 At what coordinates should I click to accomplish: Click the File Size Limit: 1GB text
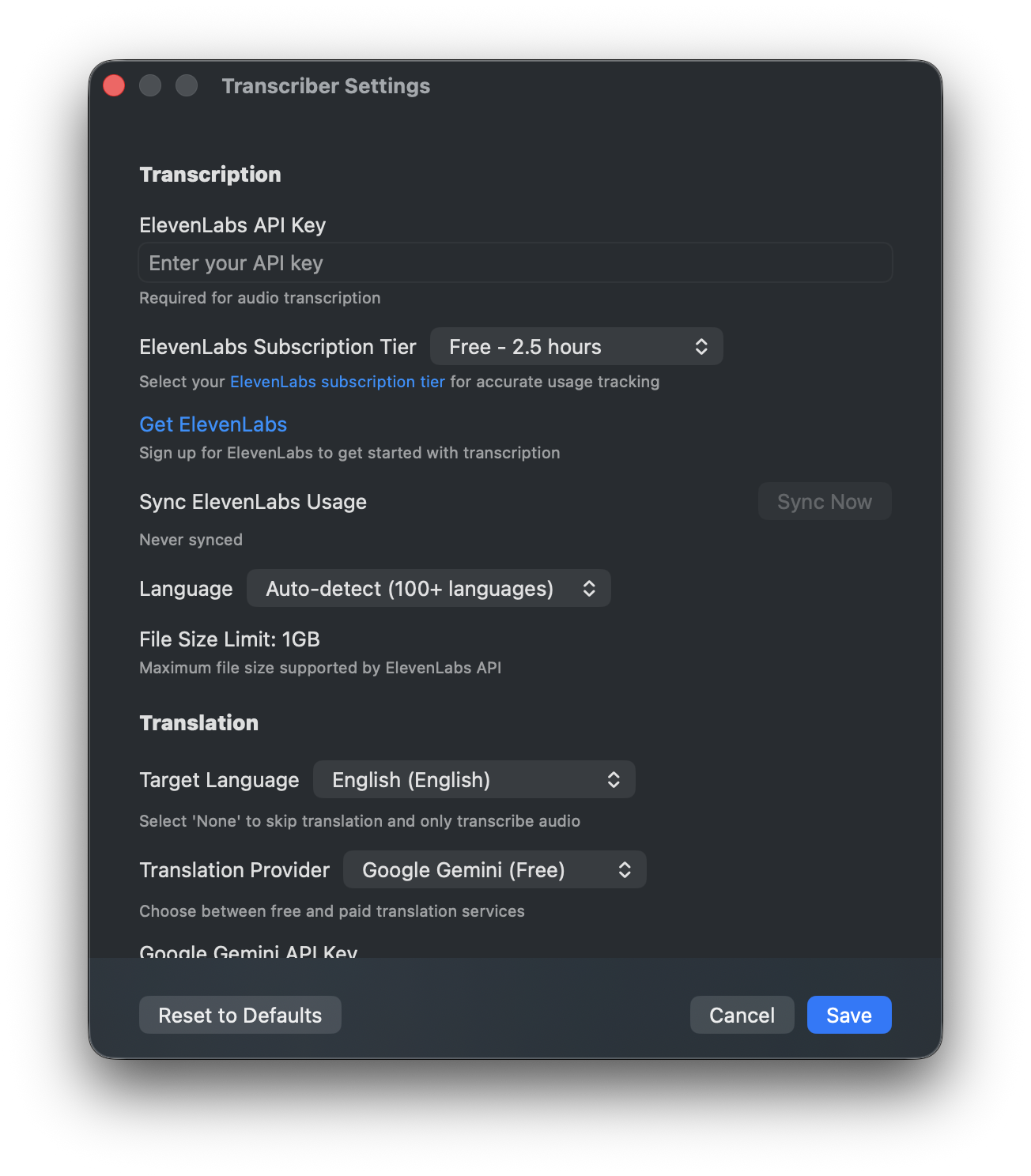click(229, 639)
